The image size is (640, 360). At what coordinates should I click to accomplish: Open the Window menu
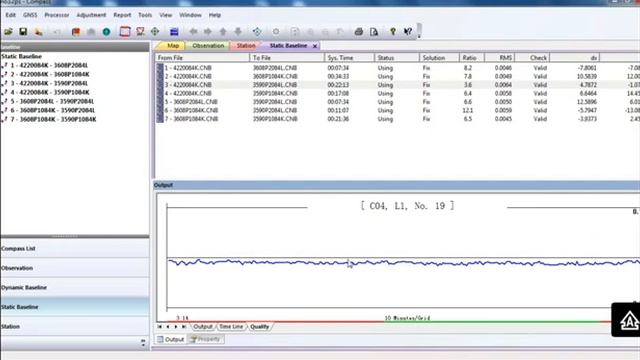190,15
